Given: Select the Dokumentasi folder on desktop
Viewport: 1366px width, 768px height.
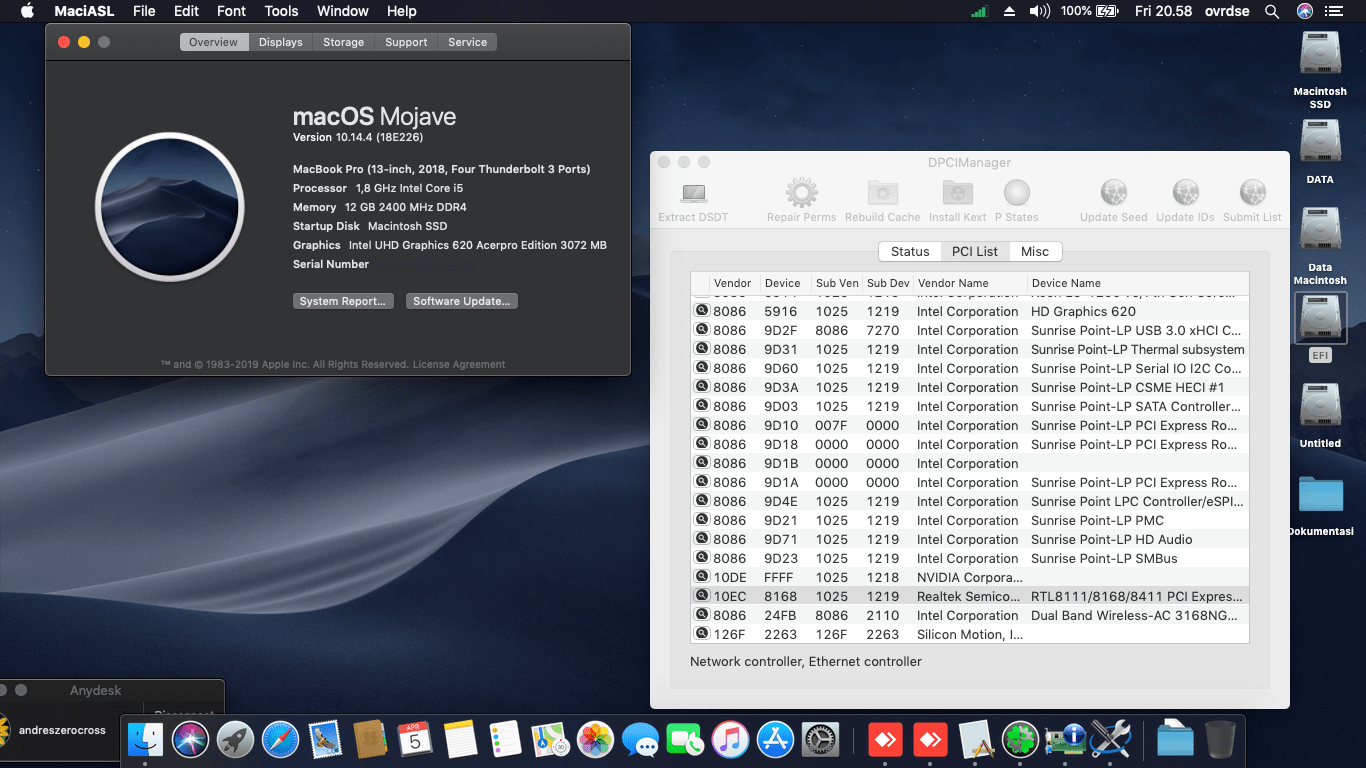Looking at the screenshot, I should (x=1320, y=505).
